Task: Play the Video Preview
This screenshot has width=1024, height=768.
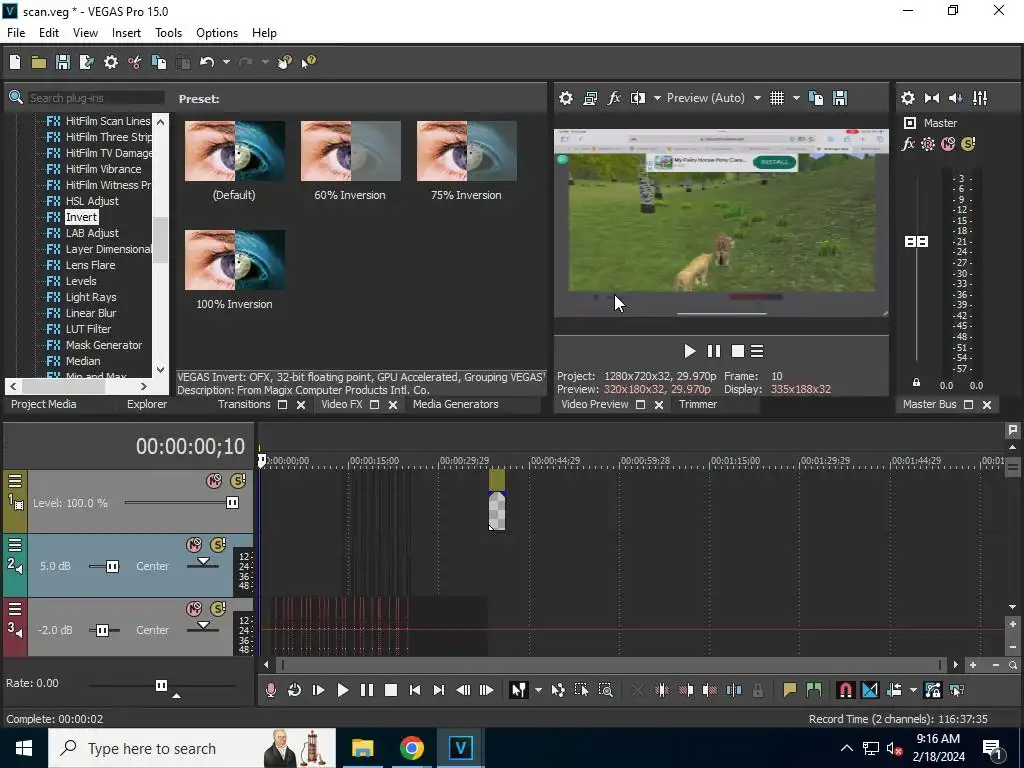Action: (x=690, y=351)
